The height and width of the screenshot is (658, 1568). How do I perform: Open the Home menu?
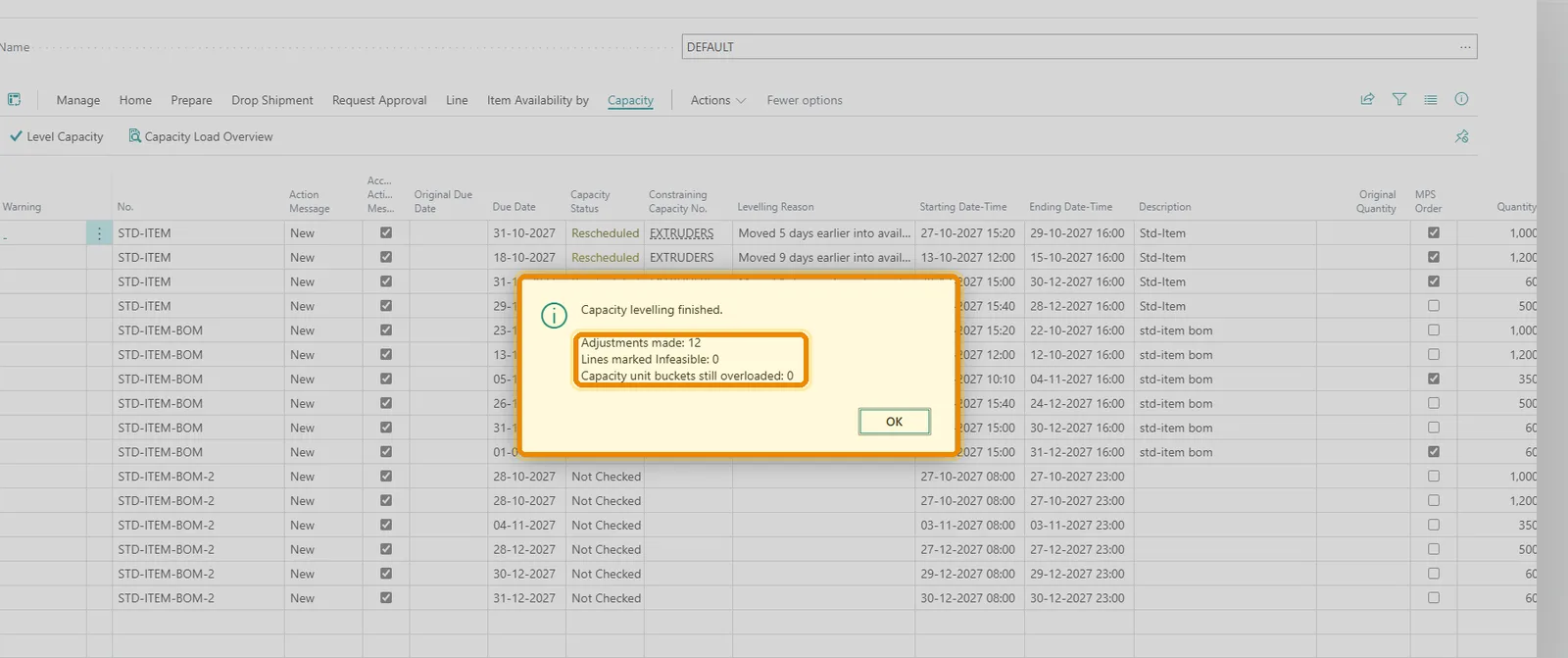(135, 100)
